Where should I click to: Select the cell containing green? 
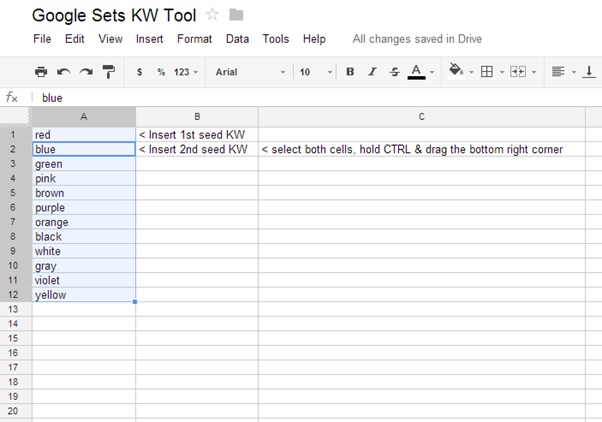[x=84, y=164]
